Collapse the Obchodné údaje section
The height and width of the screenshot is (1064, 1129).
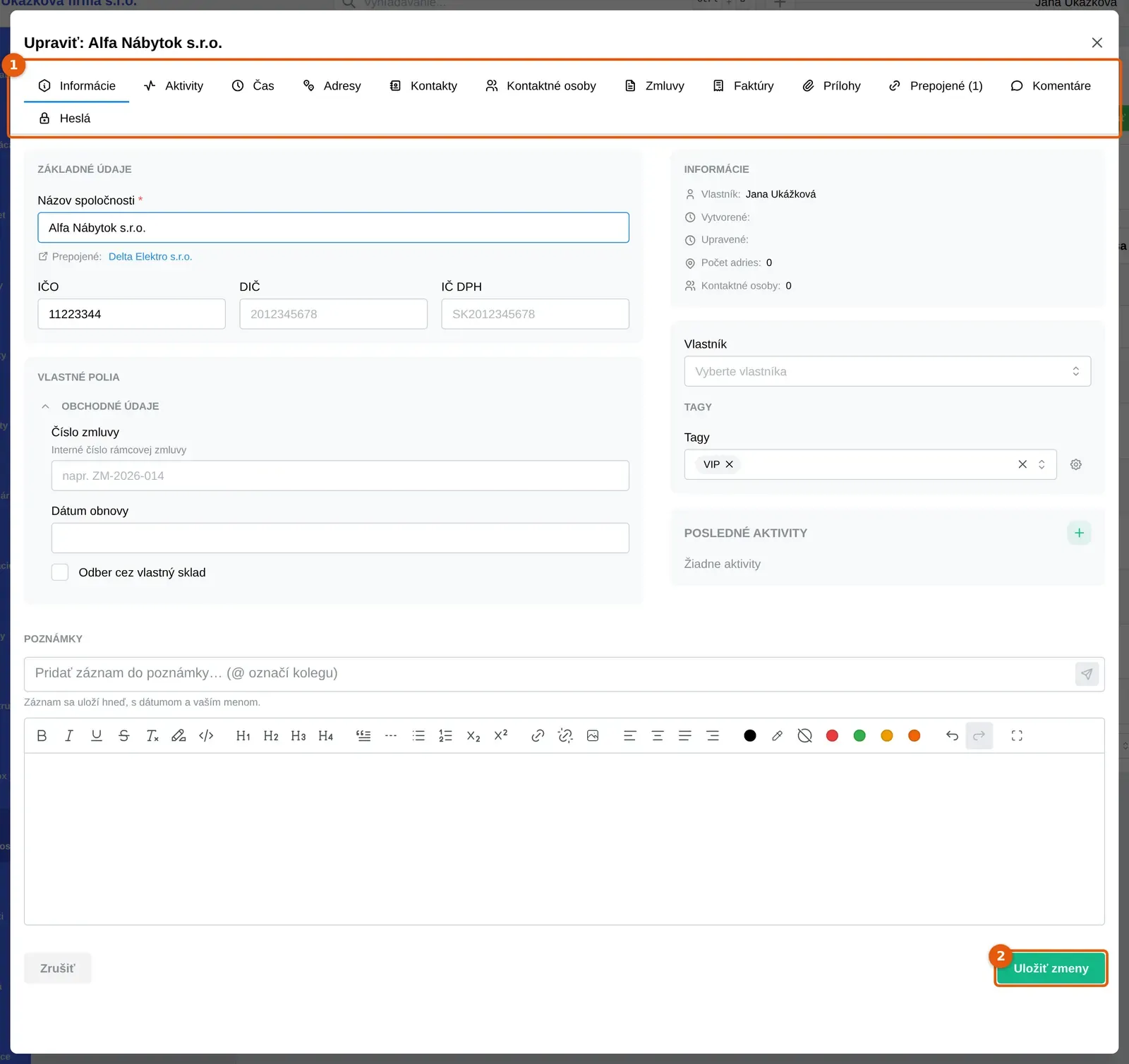(x=45, y=406)
